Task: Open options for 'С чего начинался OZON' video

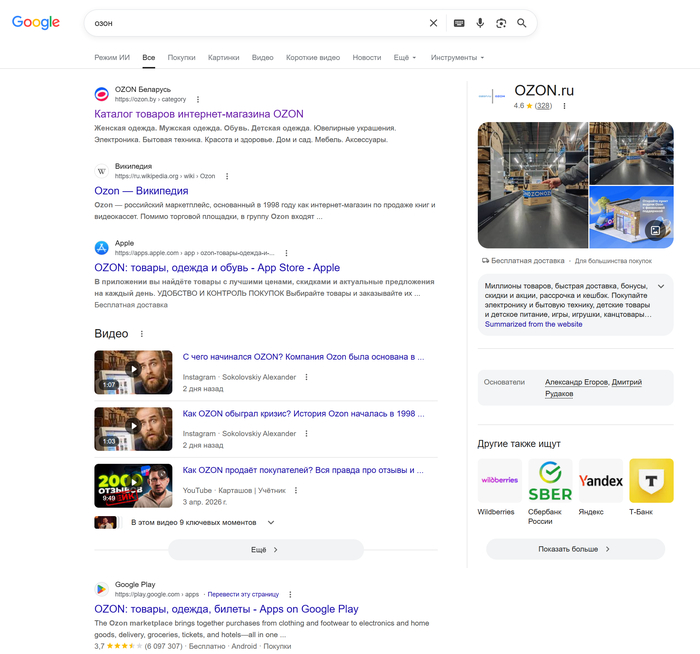Action: 306,377
